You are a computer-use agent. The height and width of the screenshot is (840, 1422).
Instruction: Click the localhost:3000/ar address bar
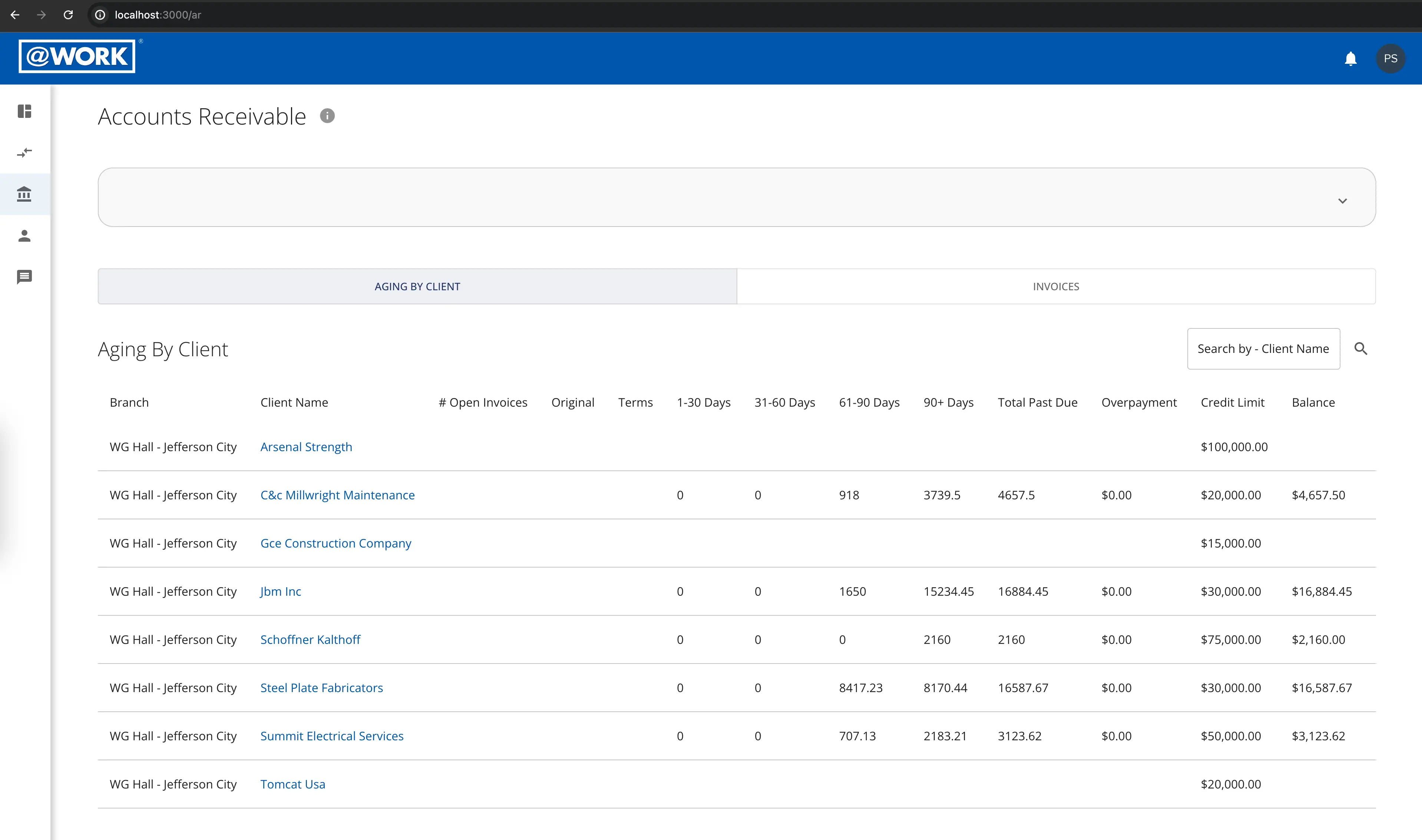[x=158, y=15]
